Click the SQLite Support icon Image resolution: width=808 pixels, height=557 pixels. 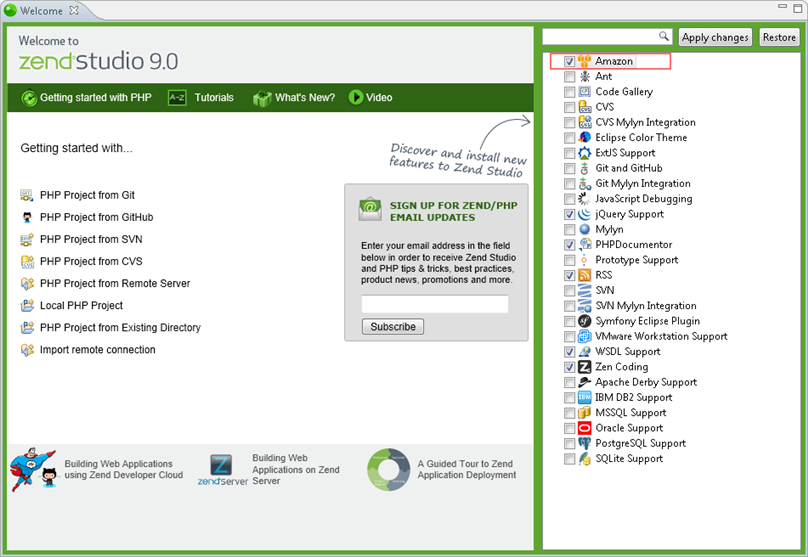pos(584,459)
